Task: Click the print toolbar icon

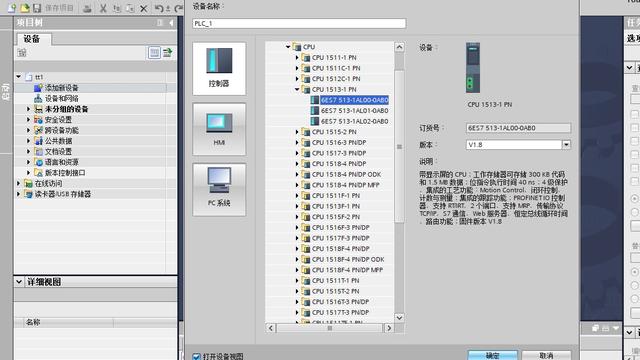Action: tap(87, 8)
